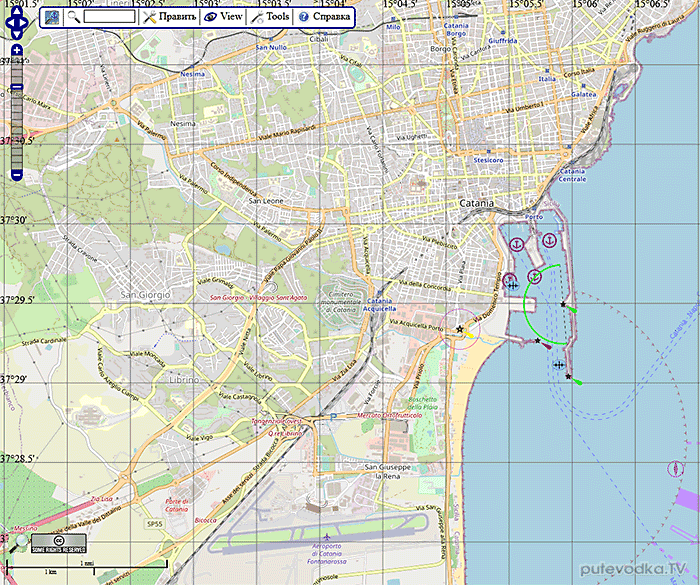Click the Italia metro label
The width and height of the screenshot is (700, 585).
coord(547,79)
